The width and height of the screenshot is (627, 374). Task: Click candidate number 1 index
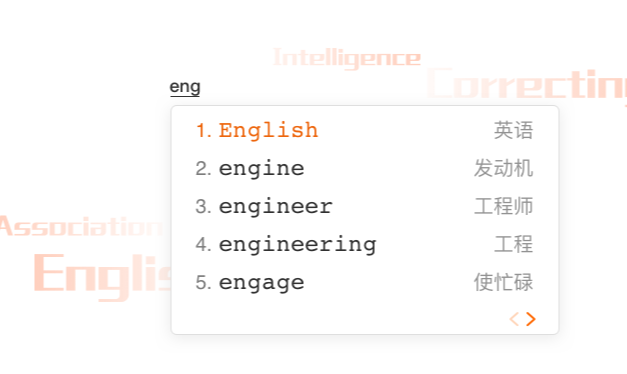click(204, 130)
